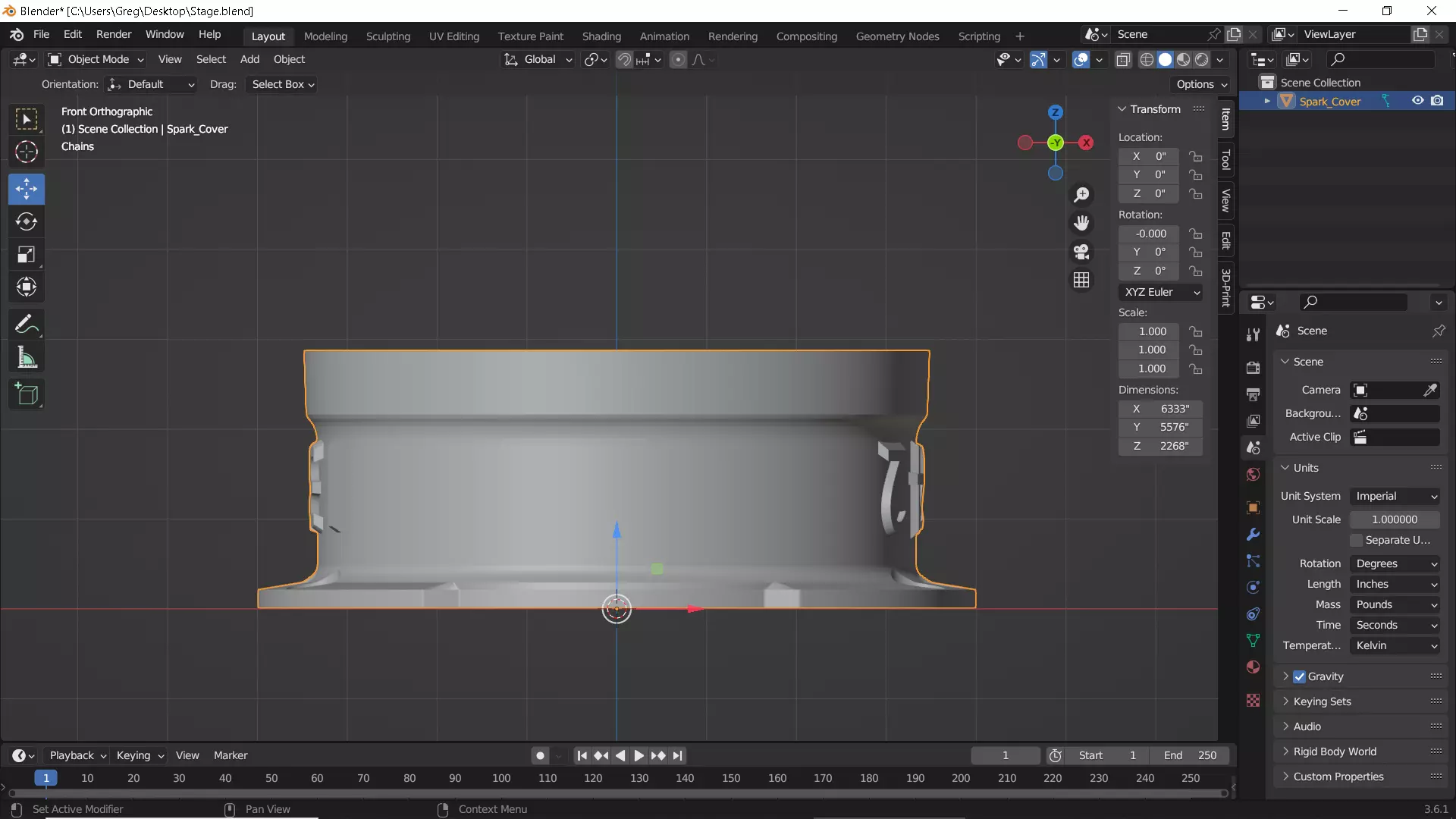The width and height of the screenshot is (1456, 819).
Task: Click the Options button in viewport header
Action: point(1200,84)
